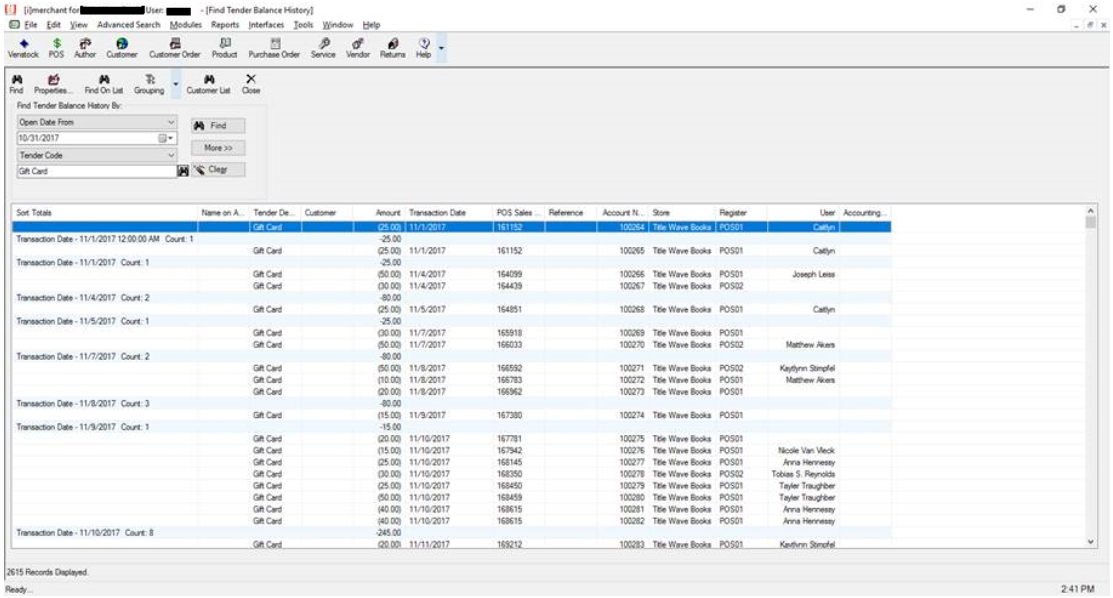Image resolution: width=1113 pixels, height=598 pixels.
Task: Click the Accounting... column header
Action: tap(865, 213)
